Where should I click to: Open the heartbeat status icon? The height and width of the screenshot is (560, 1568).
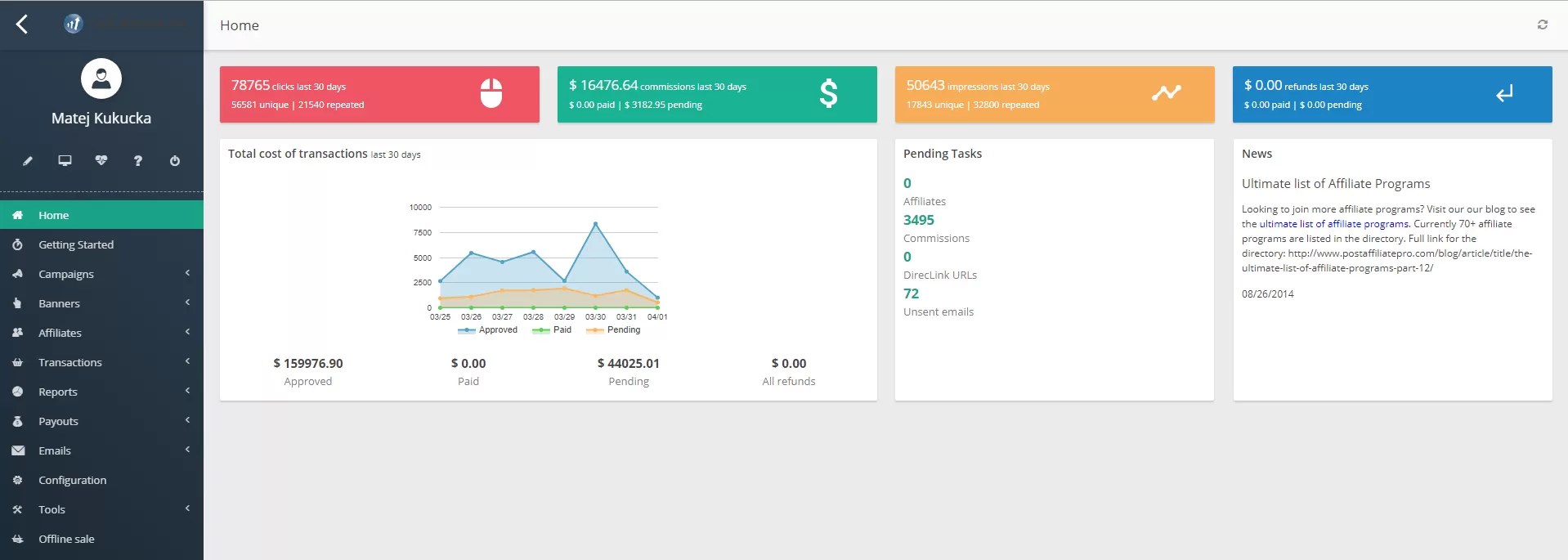101,161
